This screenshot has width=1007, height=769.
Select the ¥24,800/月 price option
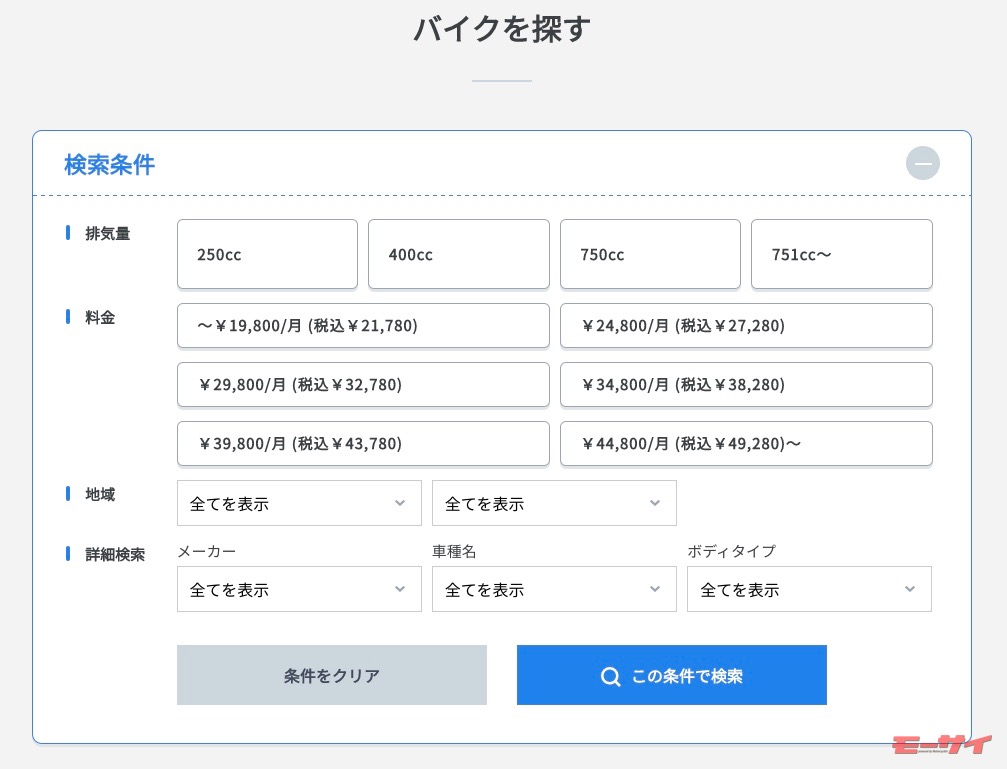(745, 325)
